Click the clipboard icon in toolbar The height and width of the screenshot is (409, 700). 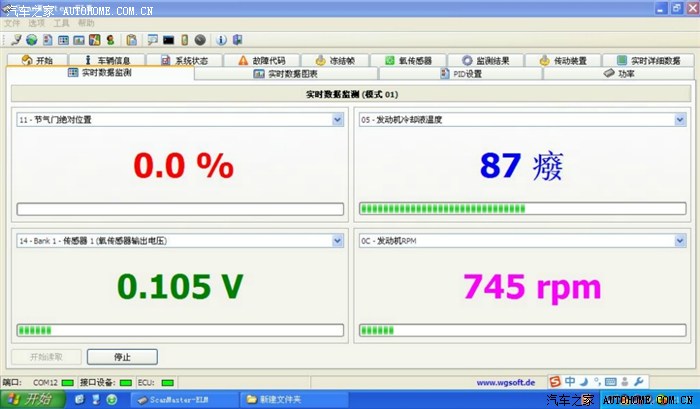(132, 40)
